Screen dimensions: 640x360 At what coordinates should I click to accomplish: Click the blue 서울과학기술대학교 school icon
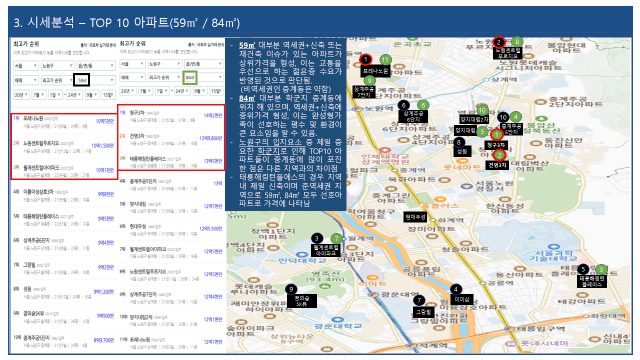[x=553, y=246]
